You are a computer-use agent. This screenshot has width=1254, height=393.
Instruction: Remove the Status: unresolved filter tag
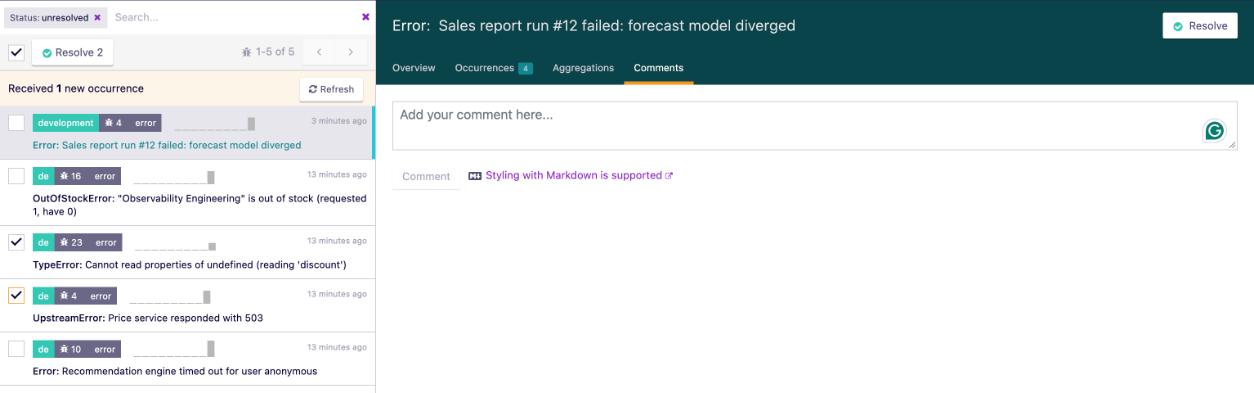coord(97,18)
